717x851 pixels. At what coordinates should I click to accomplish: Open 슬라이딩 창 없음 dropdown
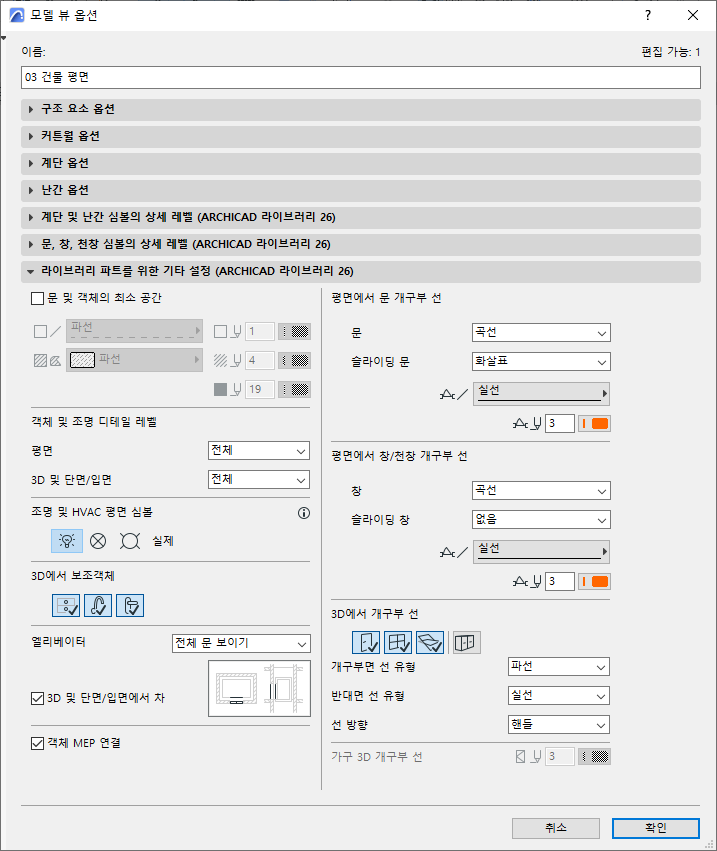(541, 519)
